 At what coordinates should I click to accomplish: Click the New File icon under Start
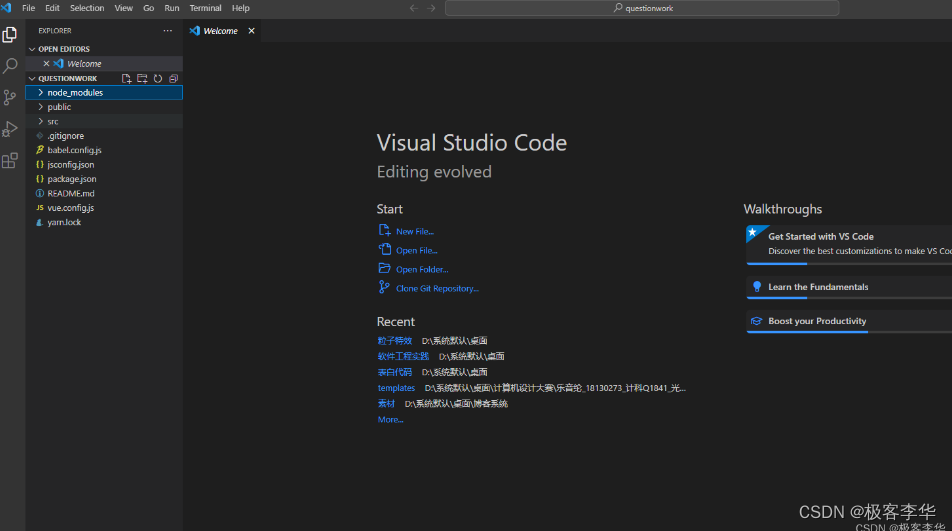click(384, 230)
